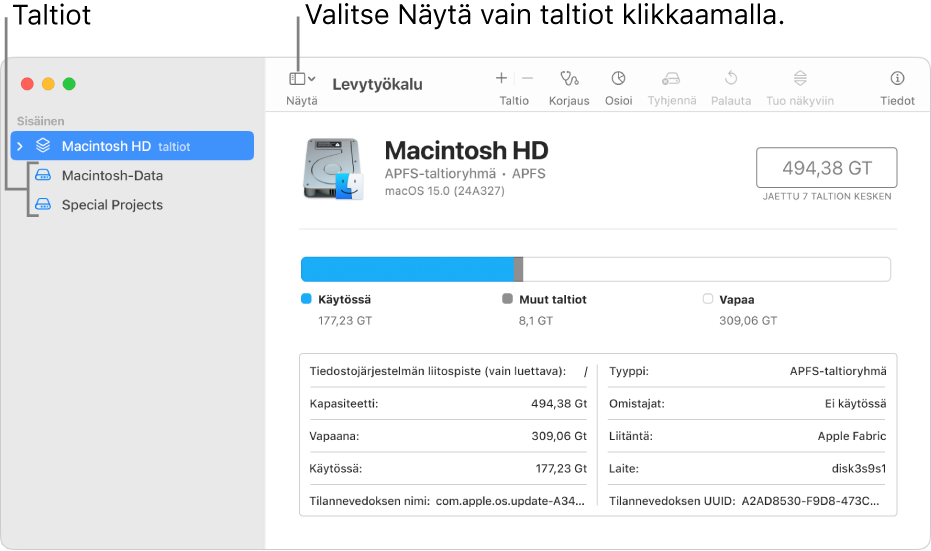This screenshot has height=551, width=931.
Task: Select the Special Projects volume
Action: tap(112, 204)
